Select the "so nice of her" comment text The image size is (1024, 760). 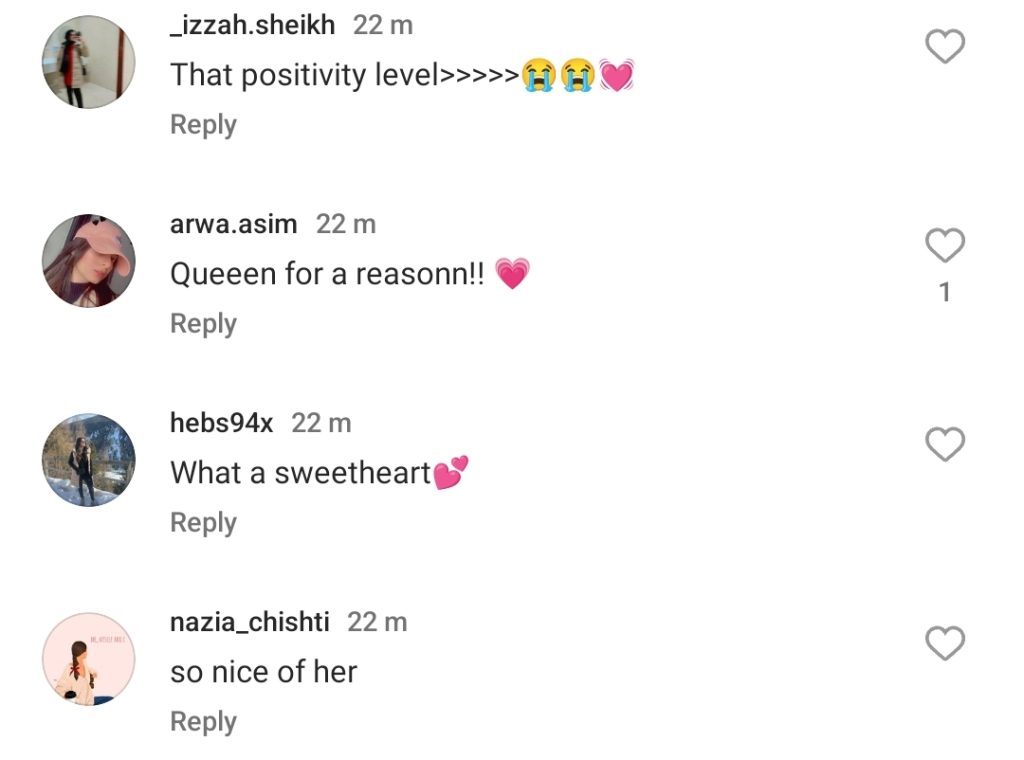click(263, 672)
